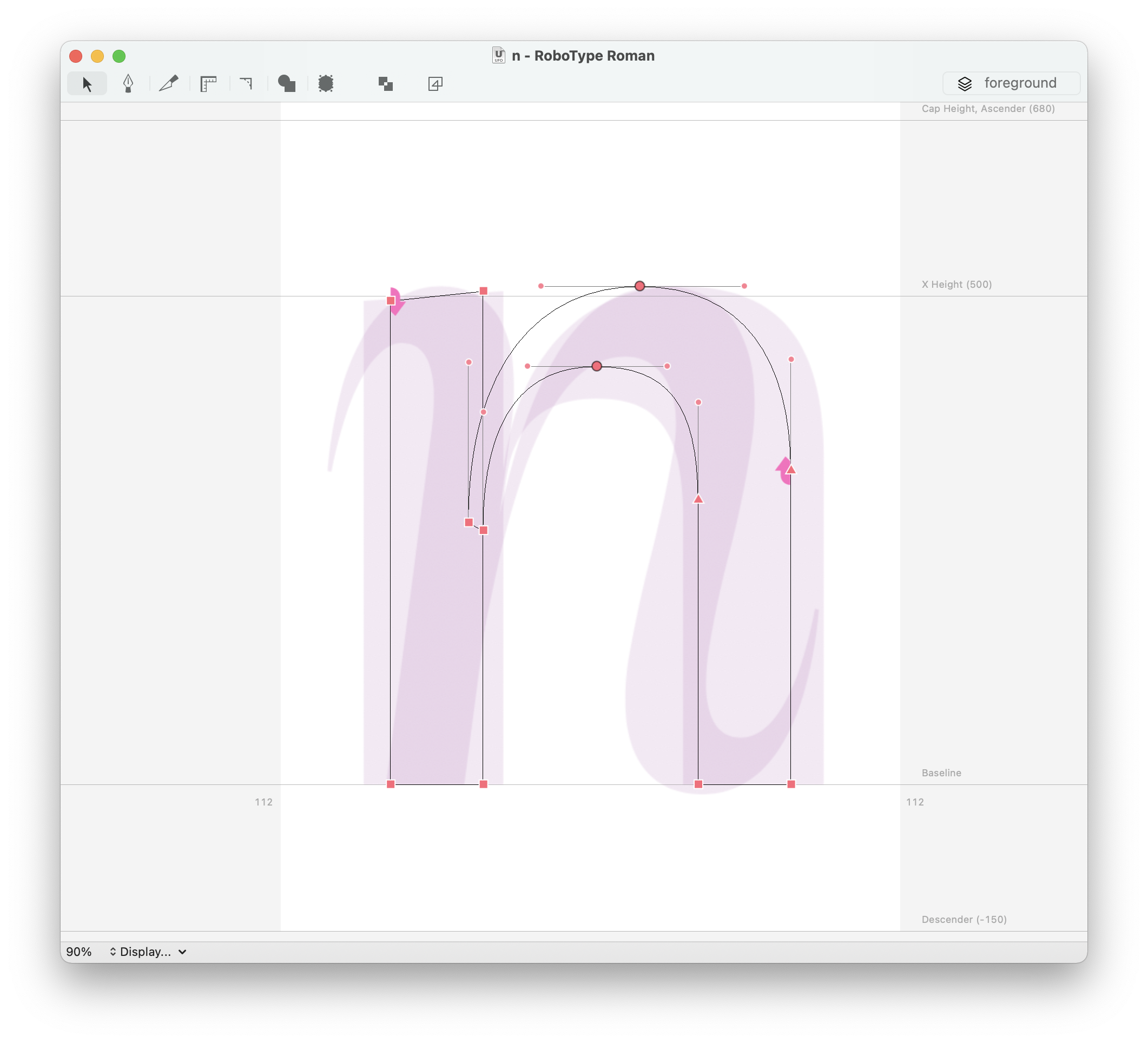
Task: Click the left sidebearing value 112
Action: point(263,802)
